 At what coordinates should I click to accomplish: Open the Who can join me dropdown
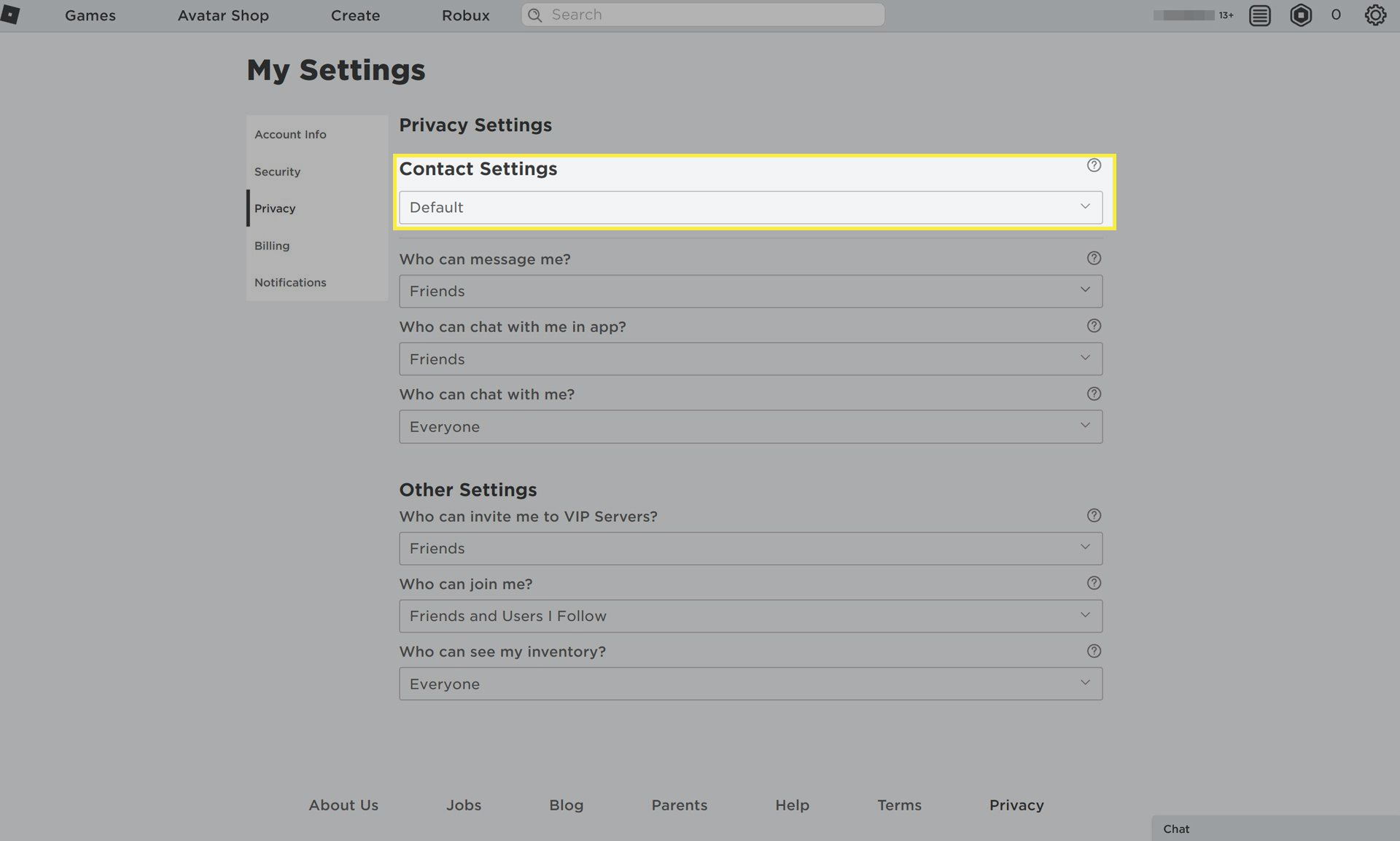[750, 617]
